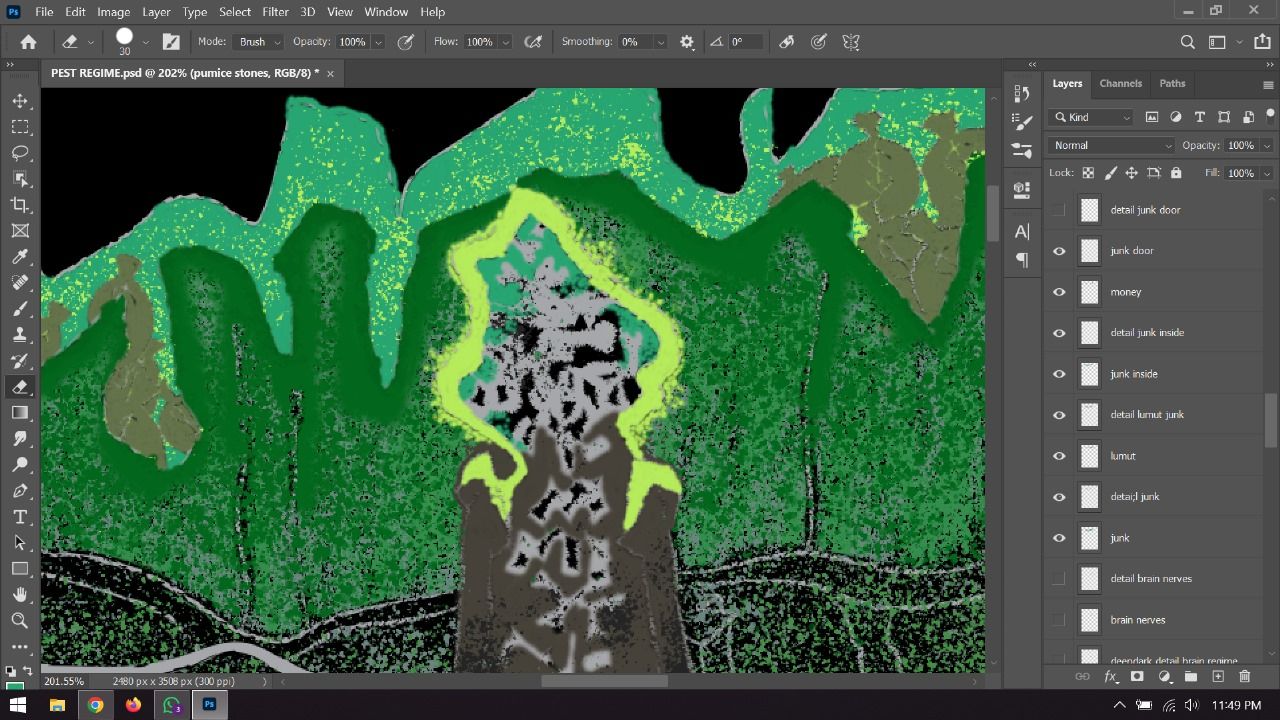Select the Lasso tool

coord(20,153)
